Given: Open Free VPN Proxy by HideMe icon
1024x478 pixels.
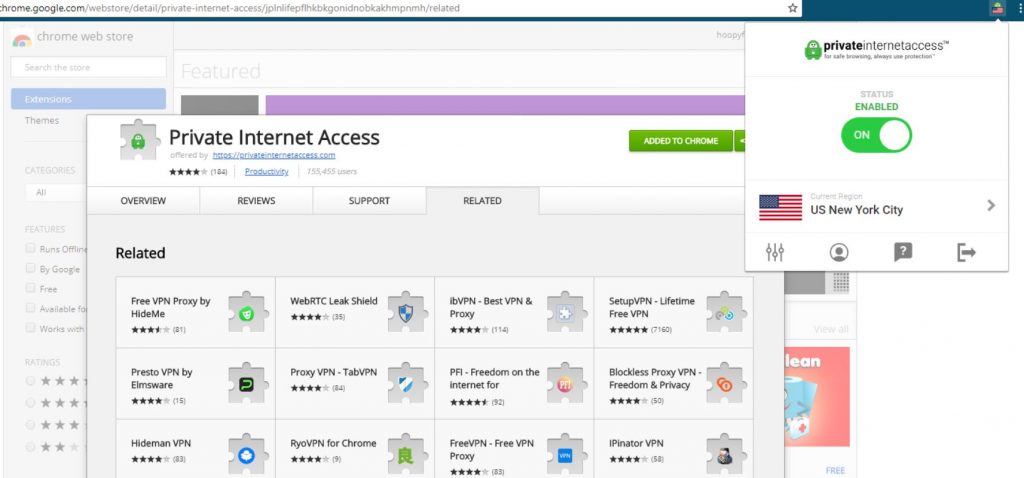Looking at the screenshot, I should click(x=246, y=312).
